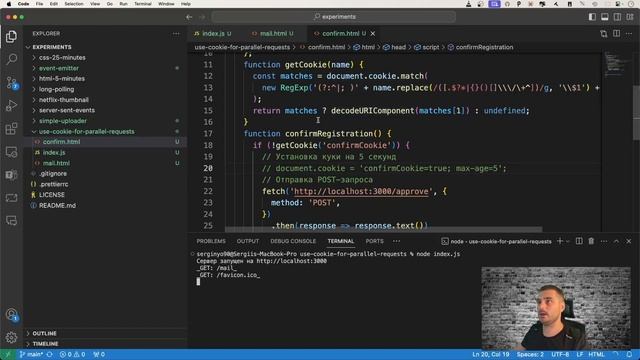Screen dimensions: 640x360
Task: Open README.md file
Action: (x=57, y=205)
